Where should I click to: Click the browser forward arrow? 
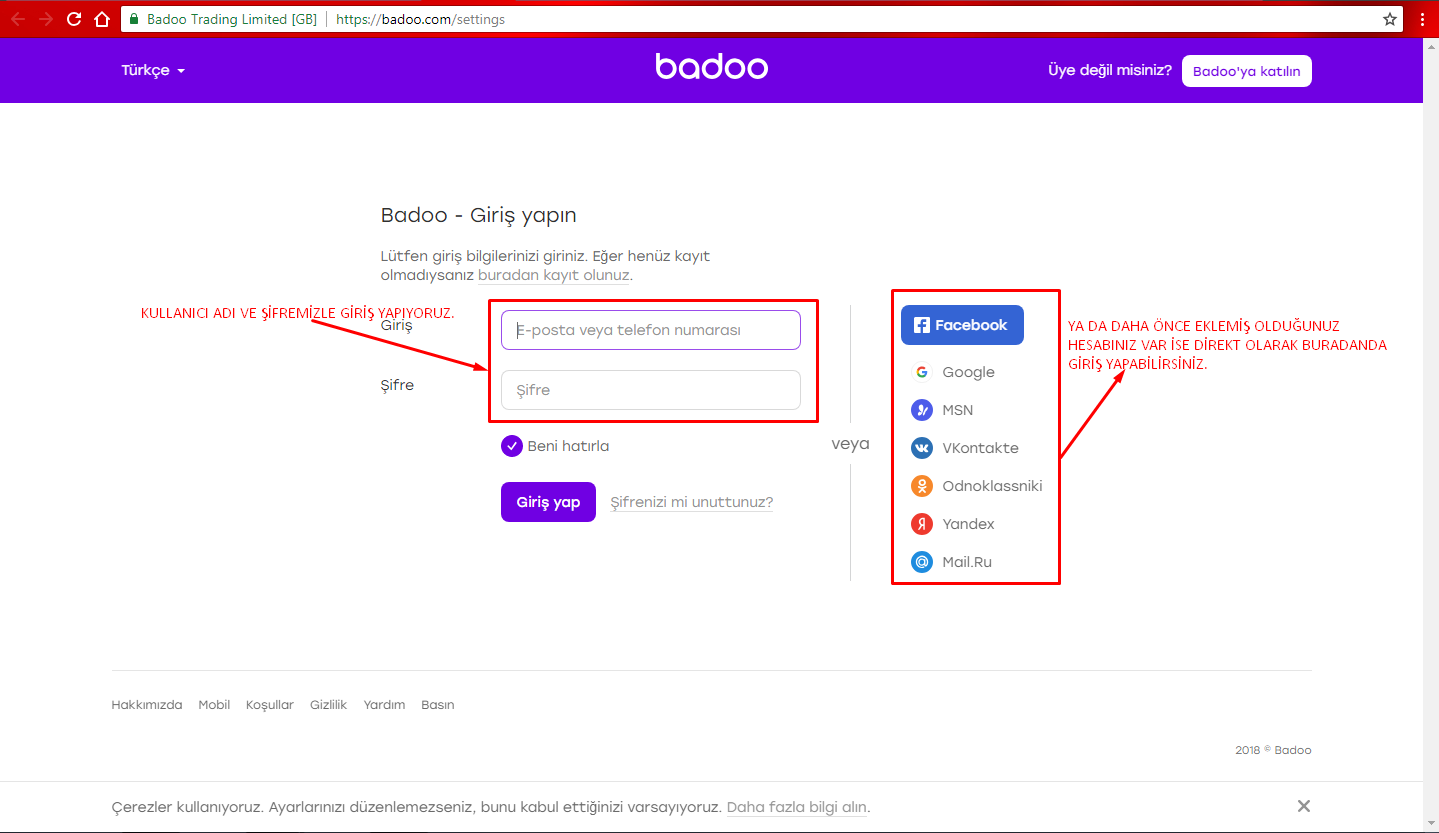pos(46,19)
